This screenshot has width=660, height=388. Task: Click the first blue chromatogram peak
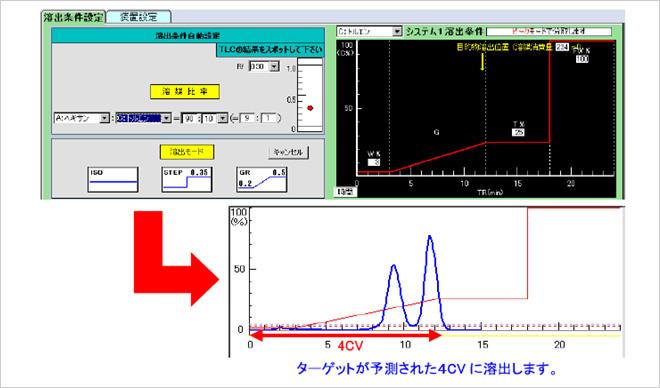click(x=394, y=295)
